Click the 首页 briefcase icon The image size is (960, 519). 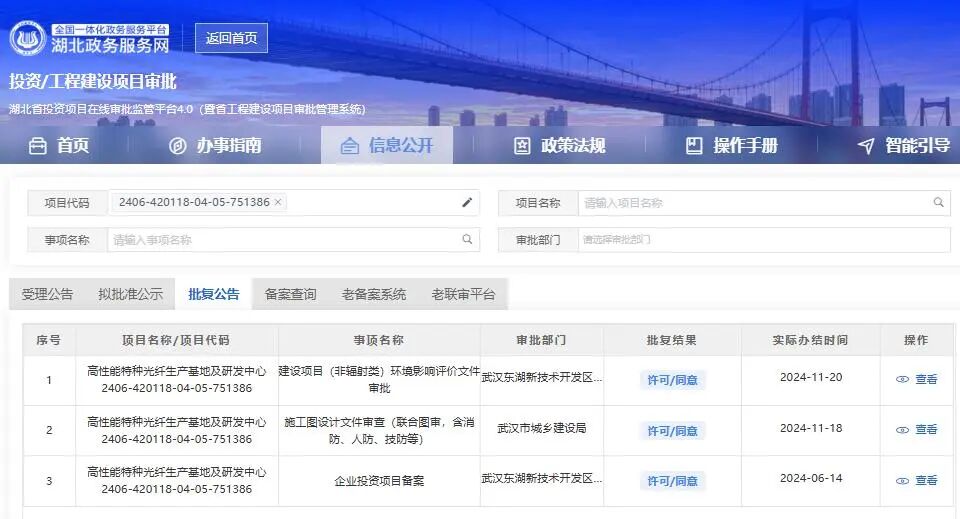[38, 146]
